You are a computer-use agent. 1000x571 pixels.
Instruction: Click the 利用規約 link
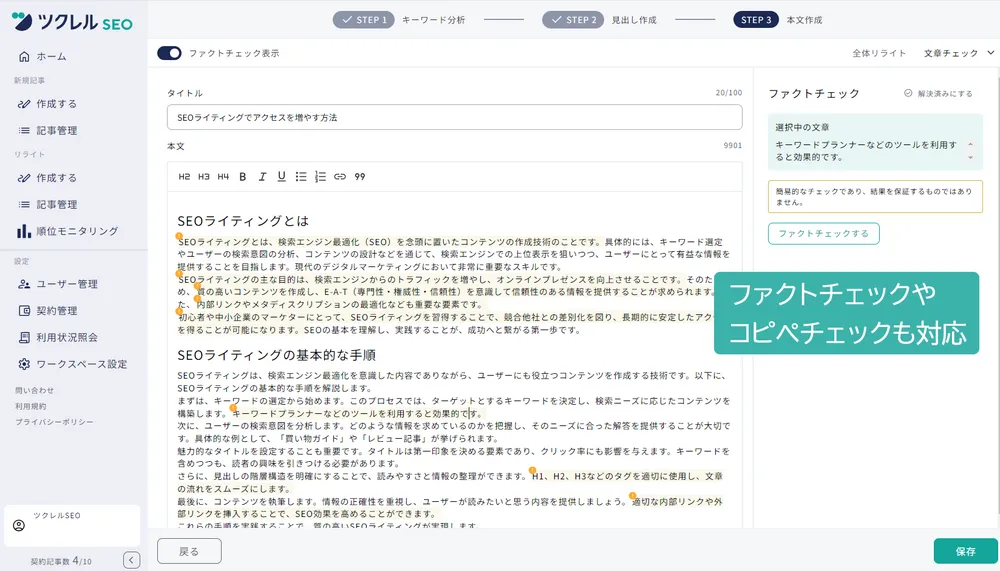(x=31, y=406)
